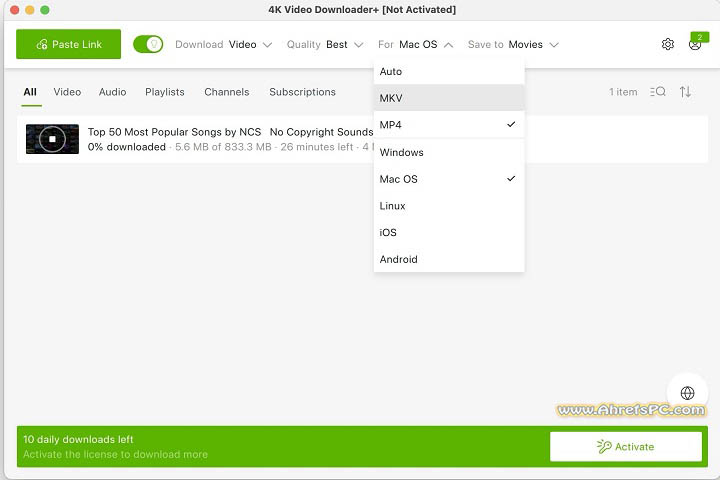
Task: Close the window with red button
Action: click(15, 10)
